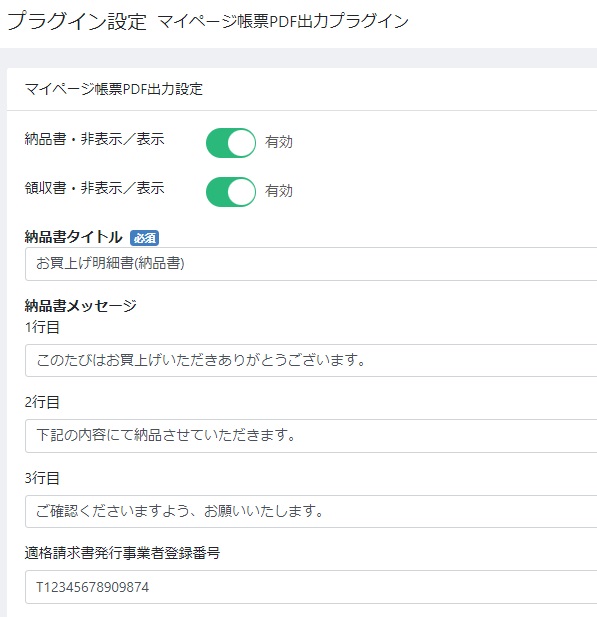Toggle the 納品書・非表示／表示 switch

pos(231,142)
